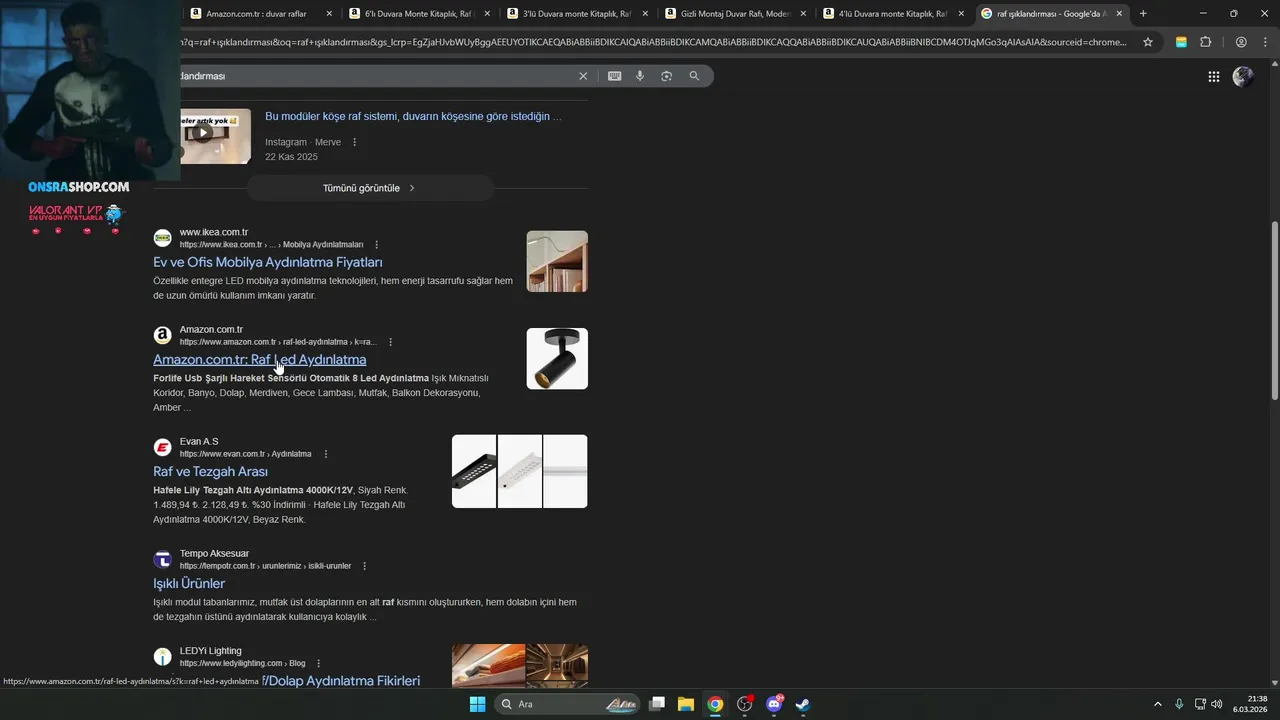The height and width of the screenshot is (720, 1280).
Task: Switch to 'Gizli Montaj Duvar Rafı' tab
Action: tap(735, 14)
